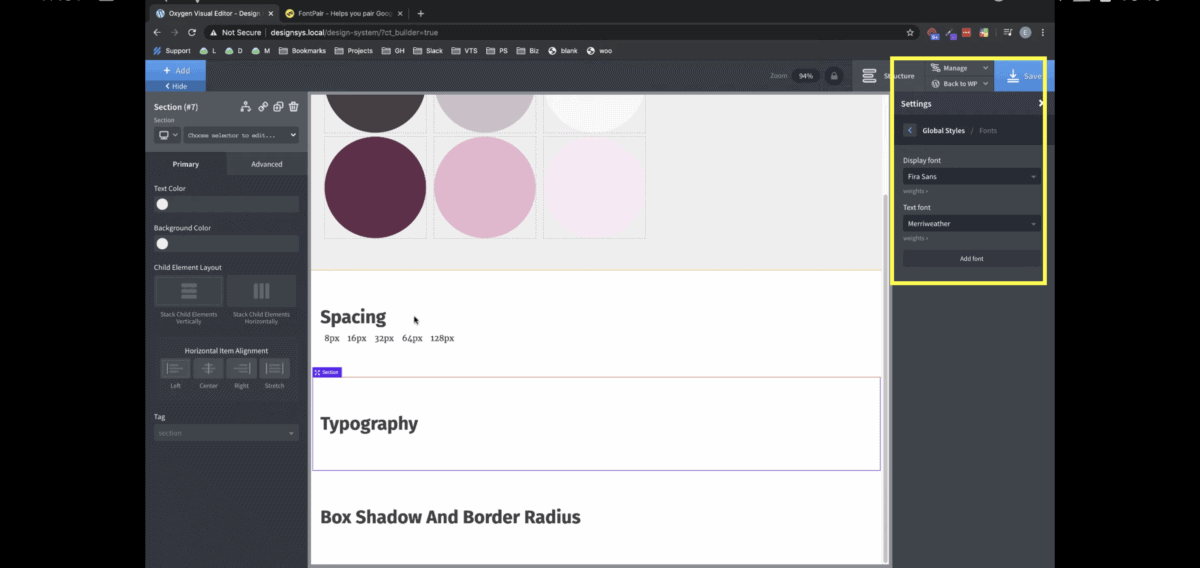
Task: Open the Text font Merriweather dropdown
Action: 970,224
